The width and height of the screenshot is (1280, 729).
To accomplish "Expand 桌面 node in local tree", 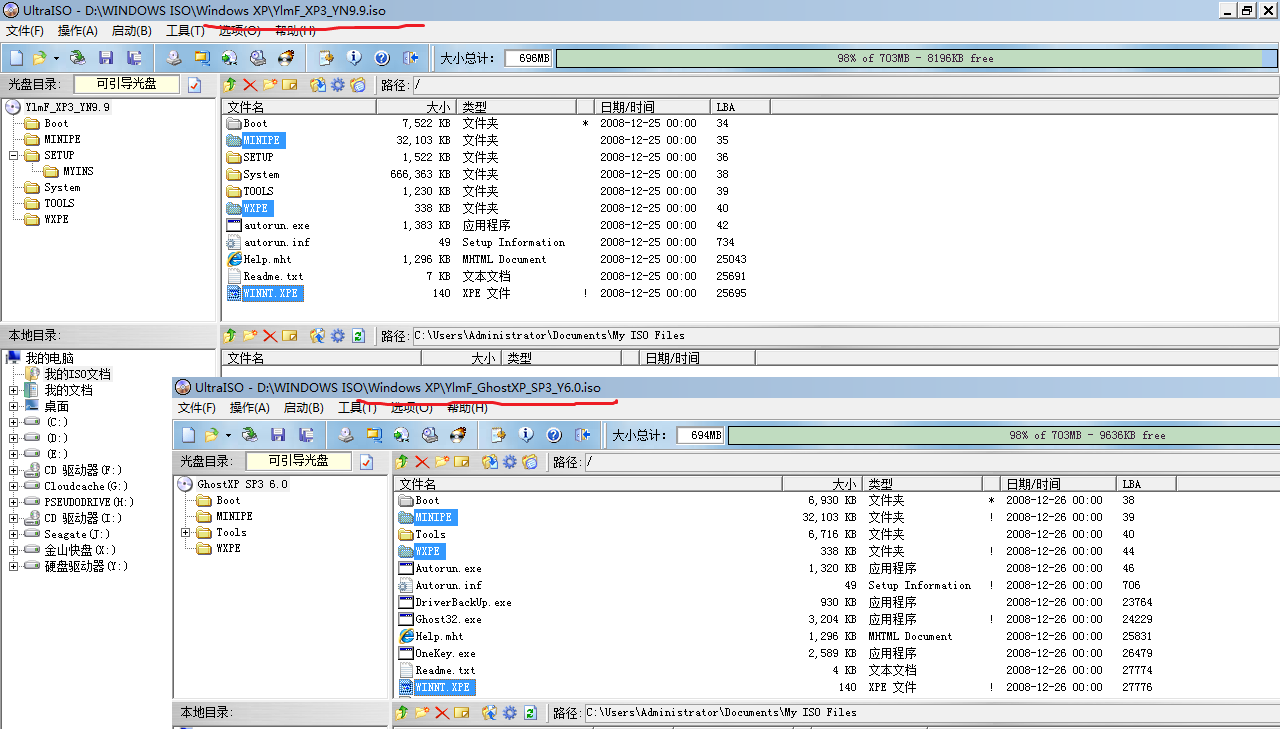I will point(14,406).
